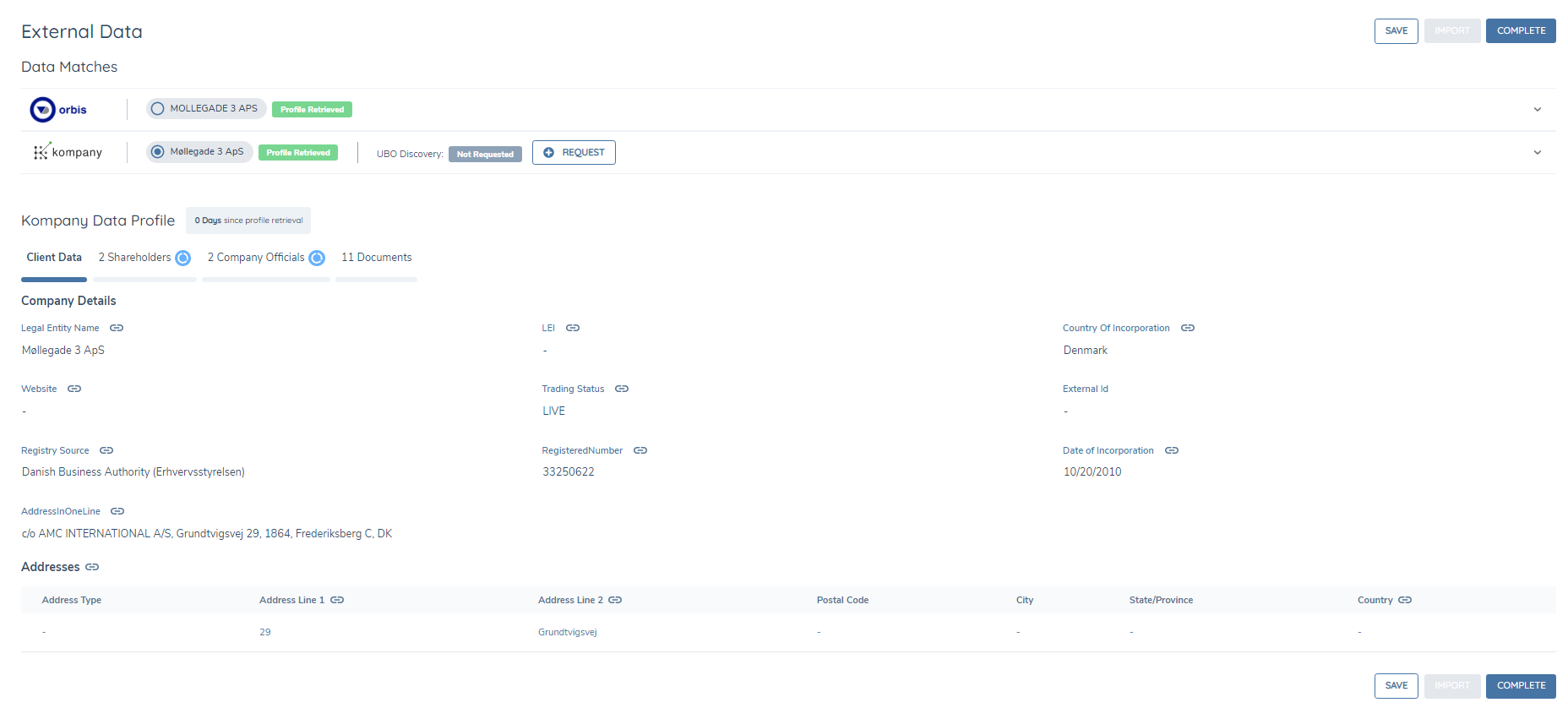Click the State/Province column header
Screen dimensions: 1568x708
pyautogui.click(x=1161, y=601)
